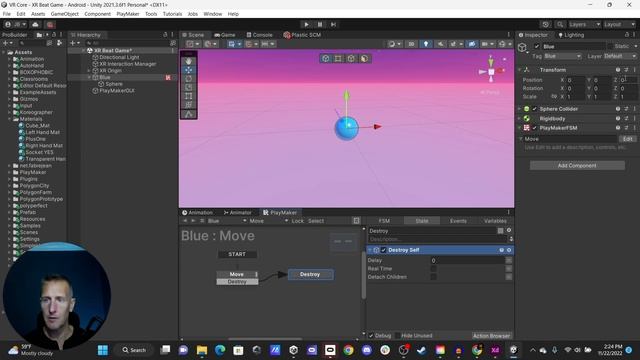
Task: Toggle the Sphere Collider enabled checkbox
Action: coord(534,109)
